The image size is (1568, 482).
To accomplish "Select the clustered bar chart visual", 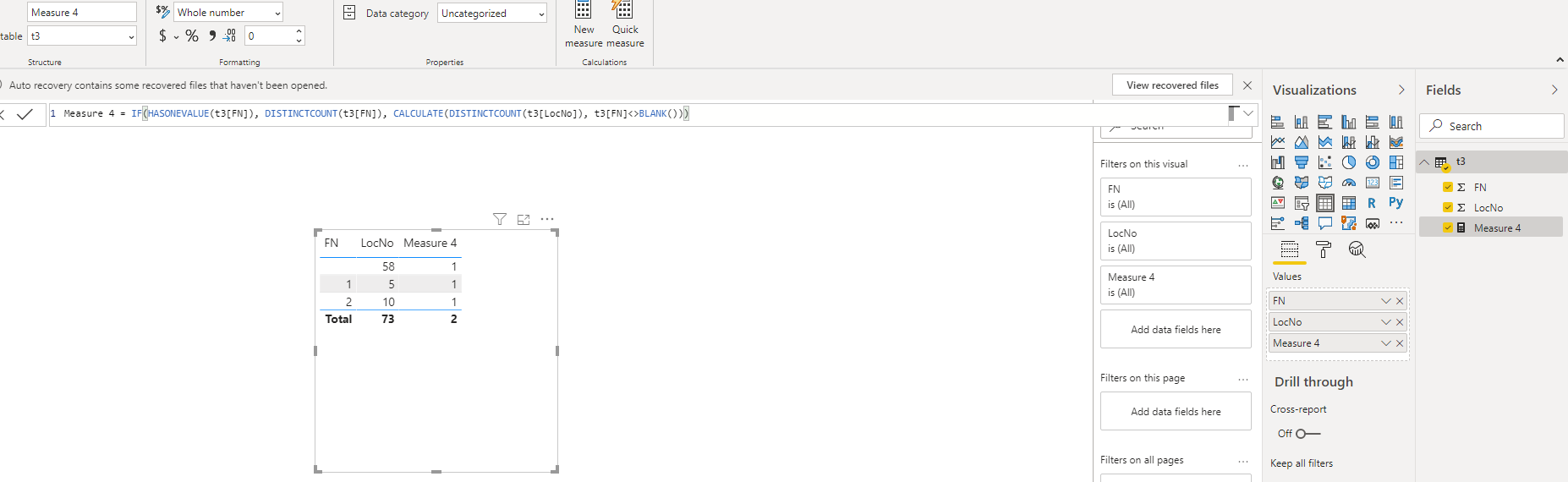I will (x=1325, y=122).
